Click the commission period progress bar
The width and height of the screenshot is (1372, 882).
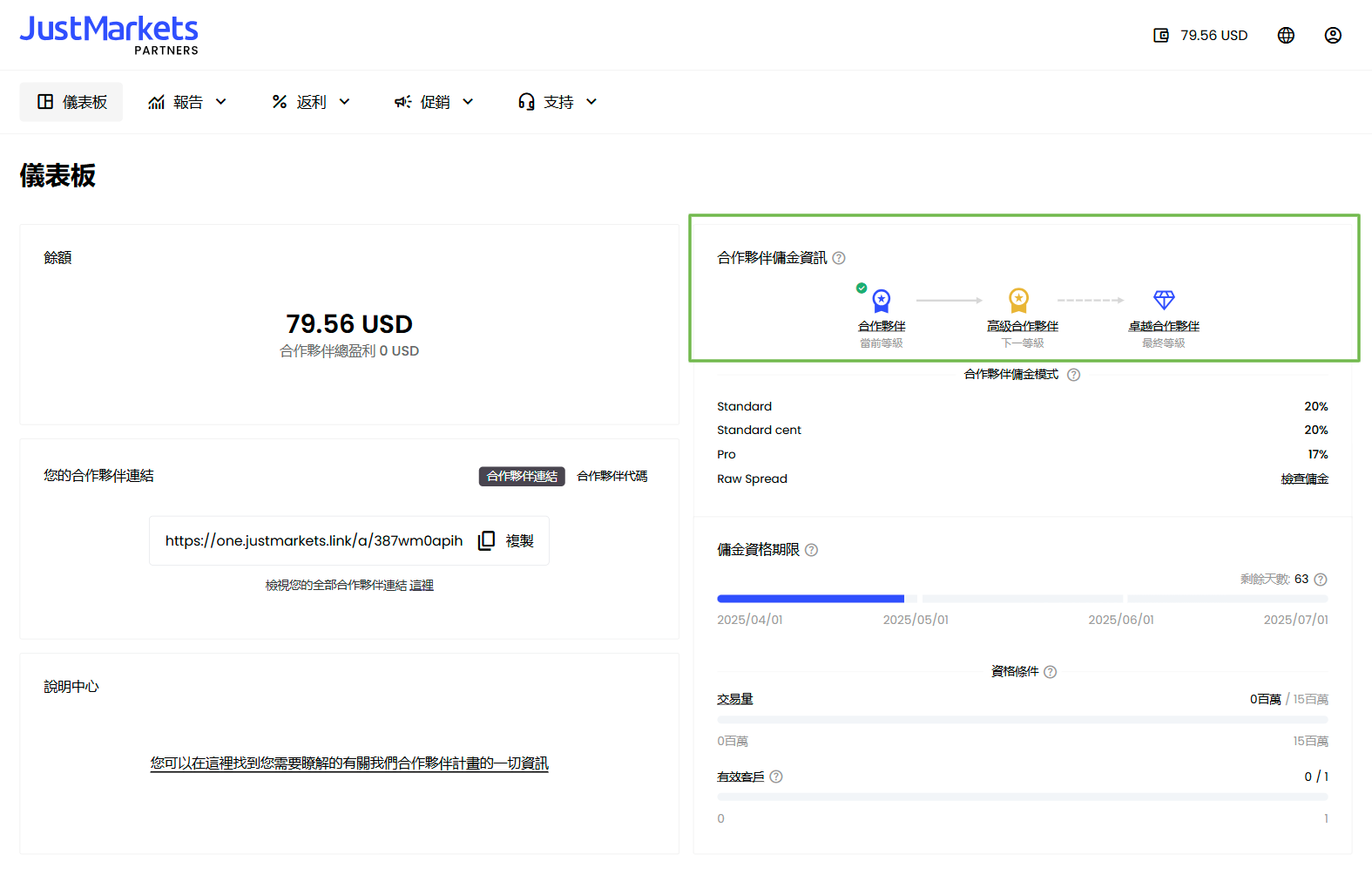point(1023,599)
